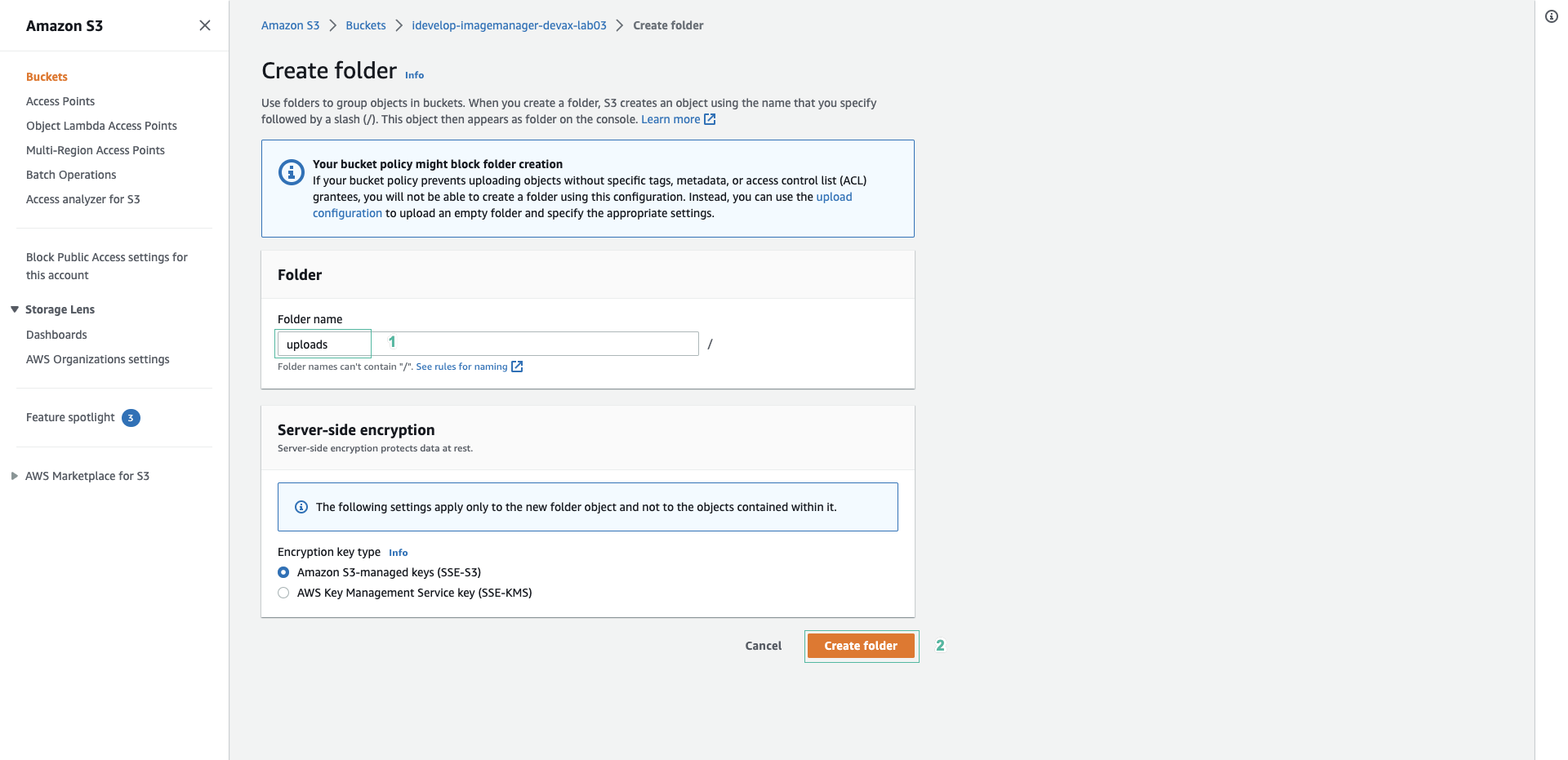Click the info icon in bucket policy alert
This screenshot has height=760, width=1568.
pos(292,172)
